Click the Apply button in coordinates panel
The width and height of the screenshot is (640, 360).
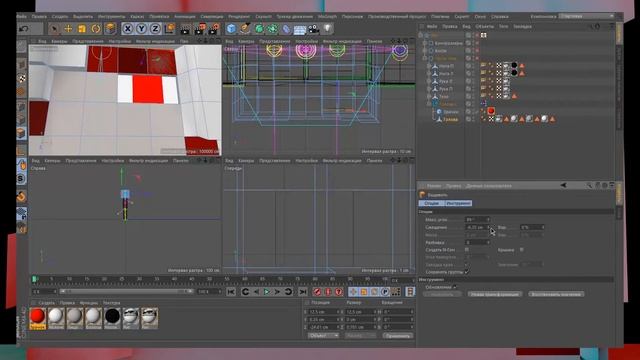(397, 336)
